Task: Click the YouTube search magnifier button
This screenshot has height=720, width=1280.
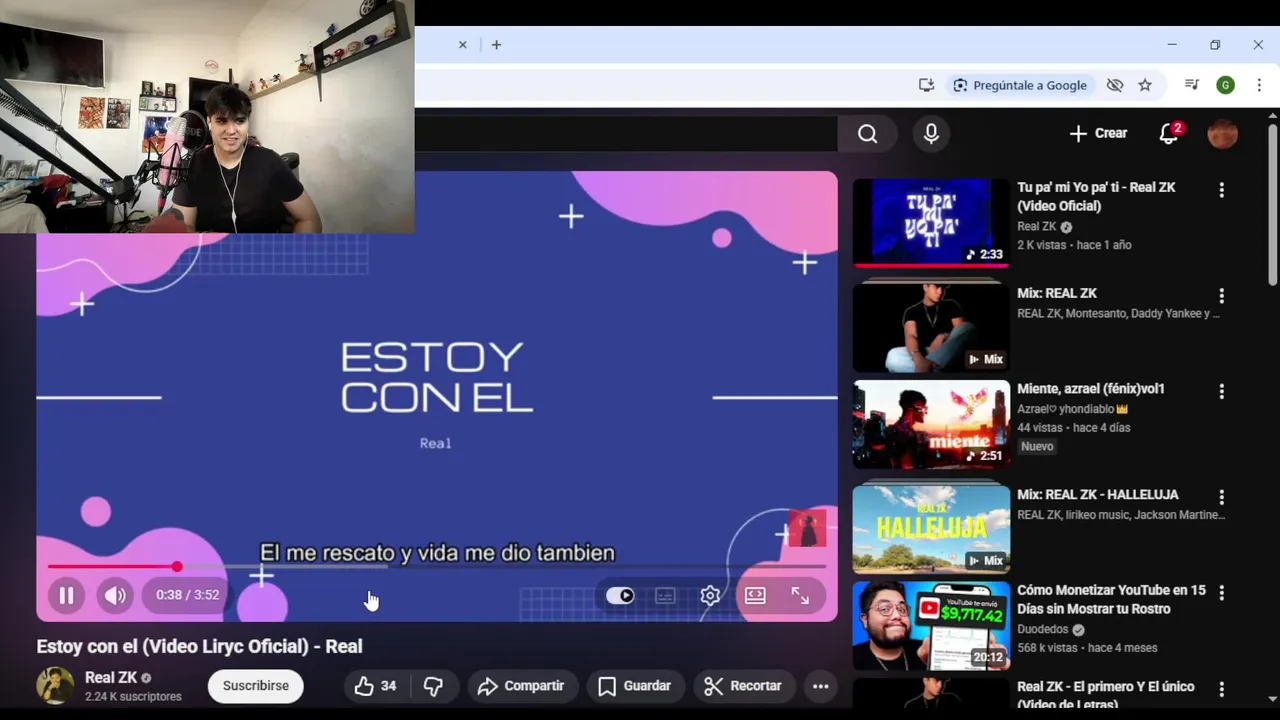Action: (x=868, y=133)
